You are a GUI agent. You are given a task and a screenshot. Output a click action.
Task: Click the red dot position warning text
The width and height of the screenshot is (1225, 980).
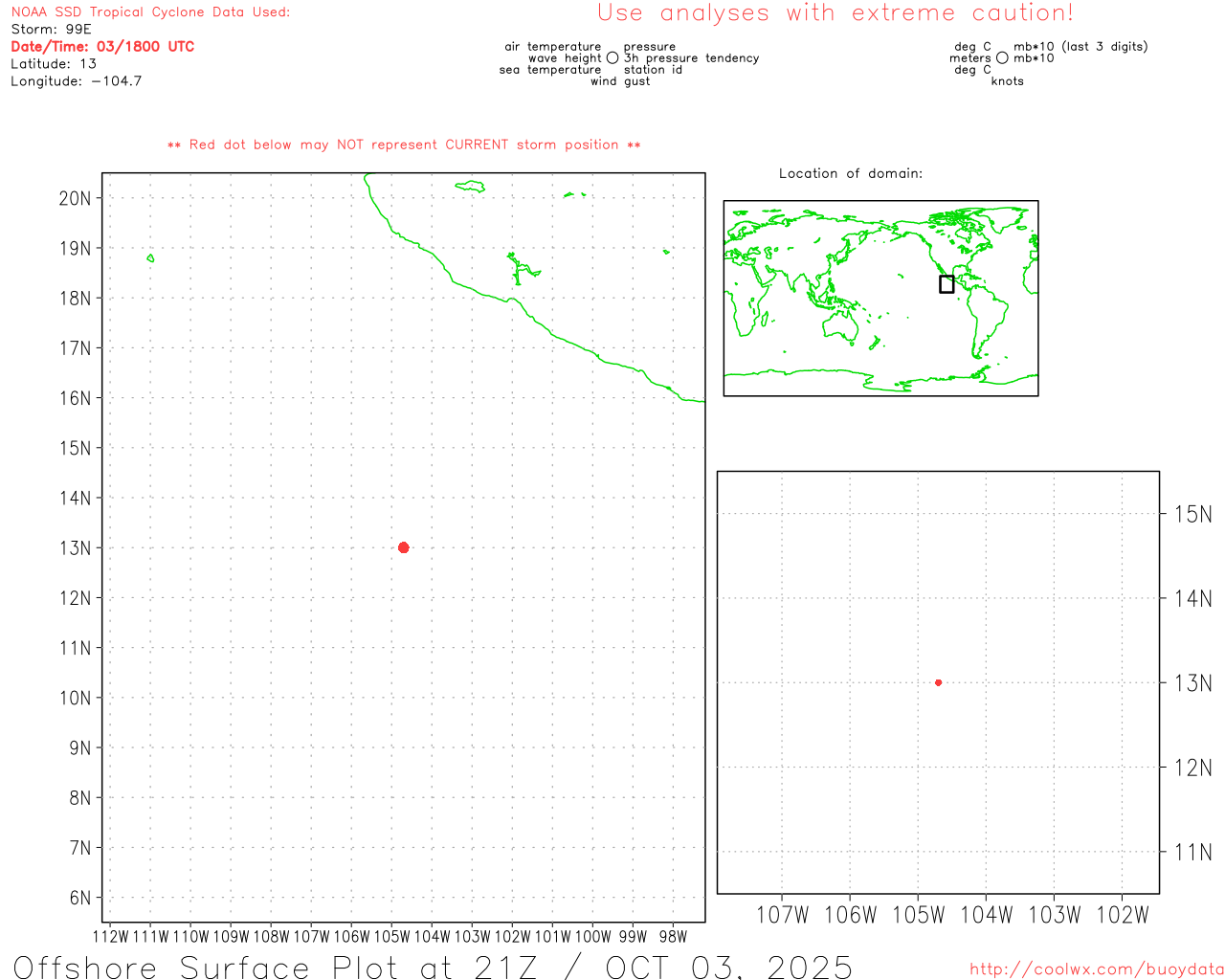[x=404, y=145]
